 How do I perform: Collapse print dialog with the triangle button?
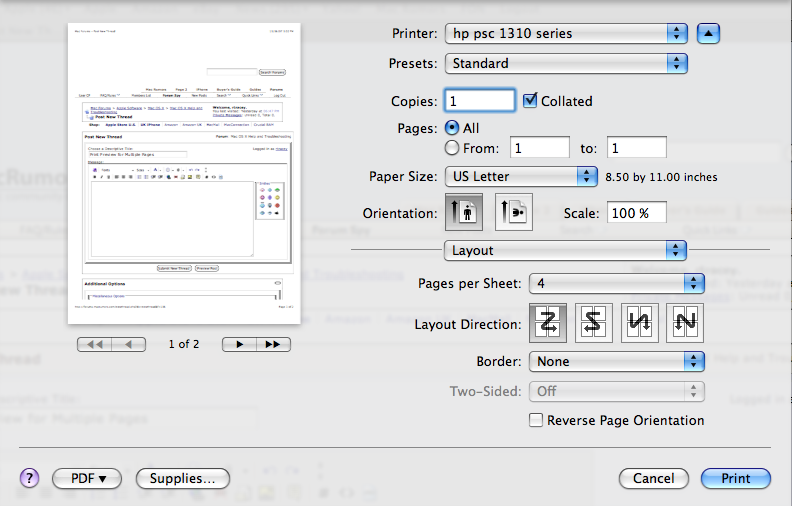tap(708, 34)
